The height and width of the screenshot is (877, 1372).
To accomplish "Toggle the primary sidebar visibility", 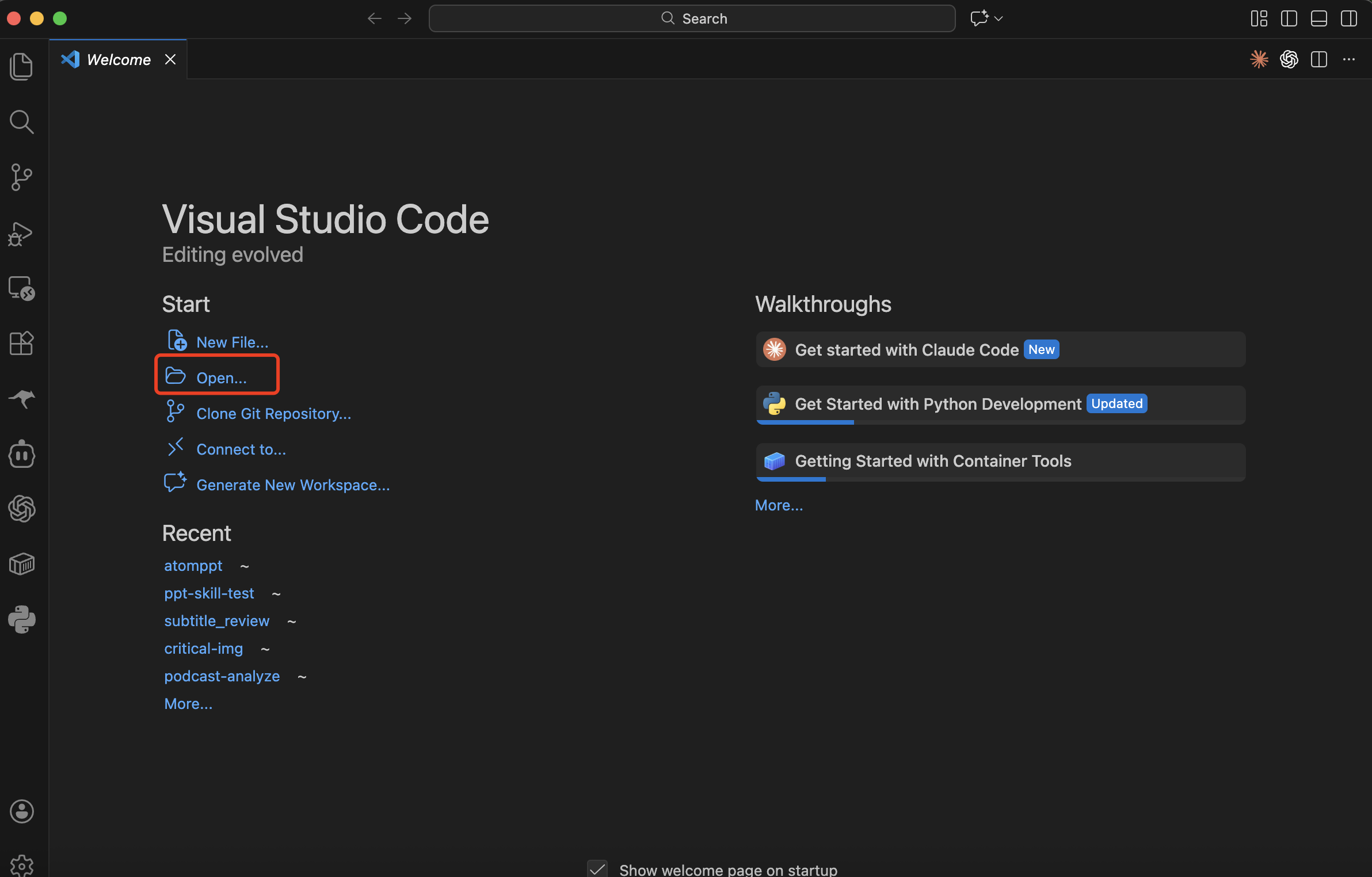I will point(1289,18).
